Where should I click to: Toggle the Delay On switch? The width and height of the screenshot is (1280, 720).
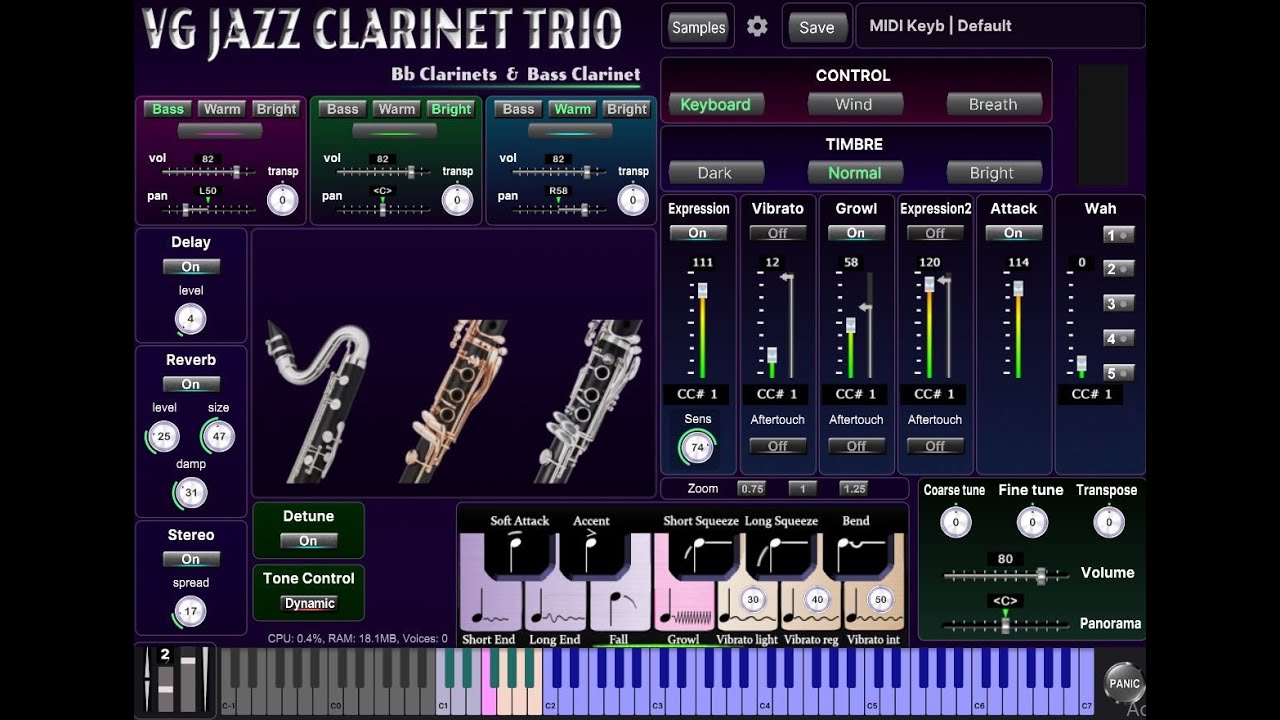191,267
